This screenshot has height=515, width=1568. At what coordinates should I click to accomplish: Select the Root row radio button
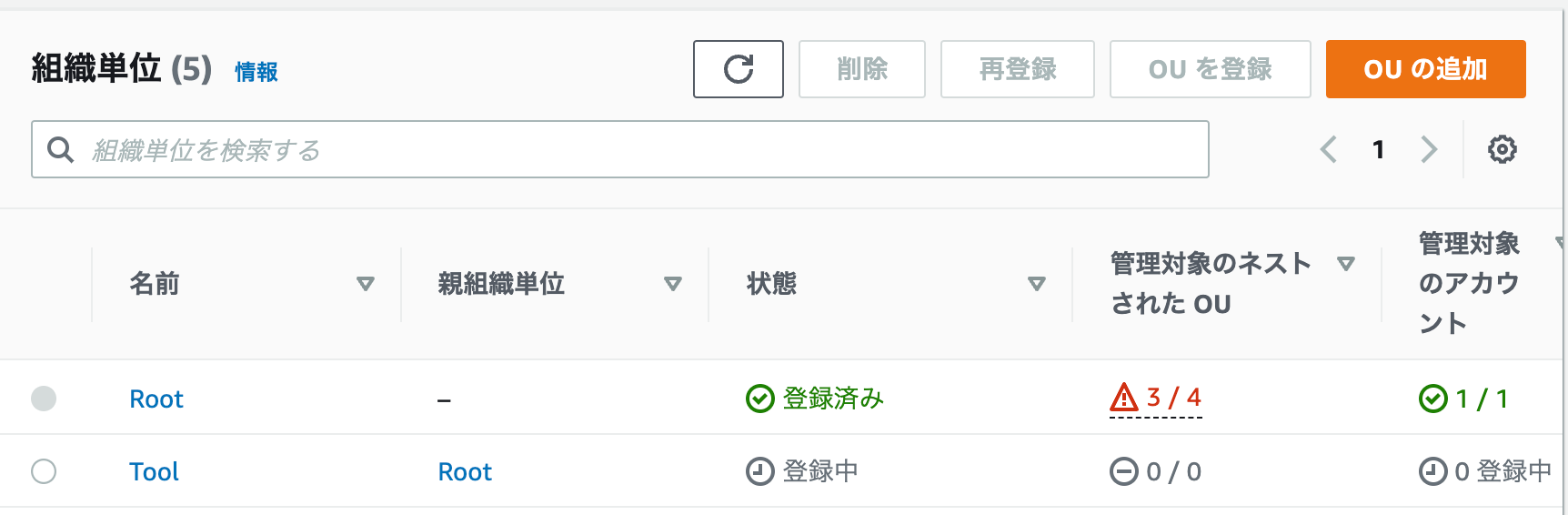tap(44, 399)
